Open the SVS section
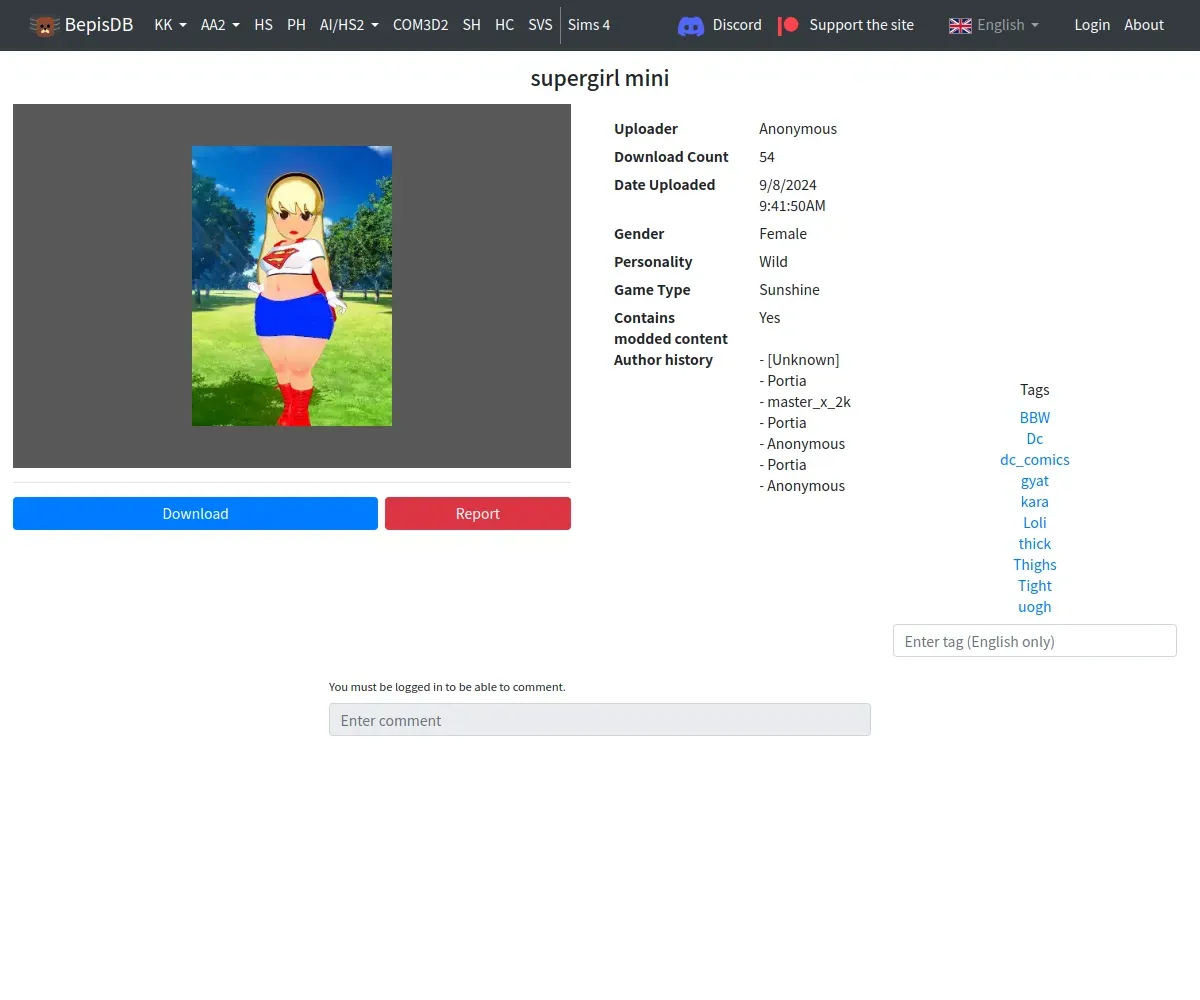Viewport: 1200px width, 1000px height. [540, 25]
